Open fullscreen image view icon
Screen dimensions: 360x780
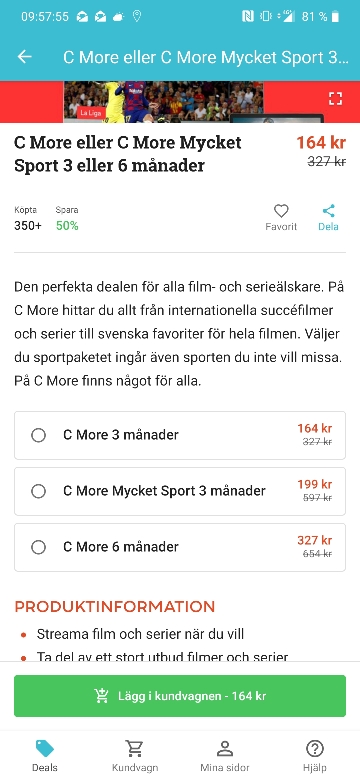(336, 98)
